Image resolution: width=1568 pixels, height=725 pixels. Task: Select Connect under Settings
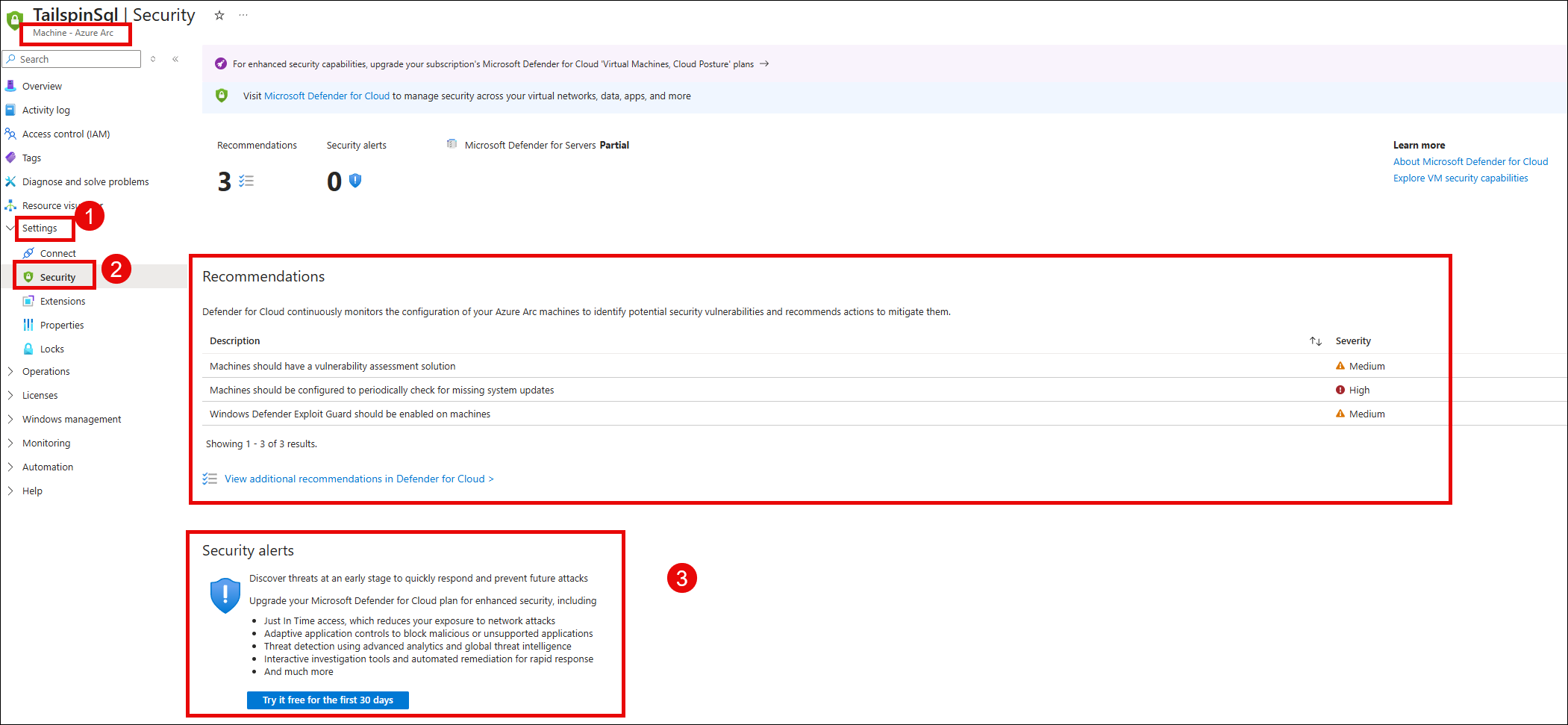(x=57, y=252)
